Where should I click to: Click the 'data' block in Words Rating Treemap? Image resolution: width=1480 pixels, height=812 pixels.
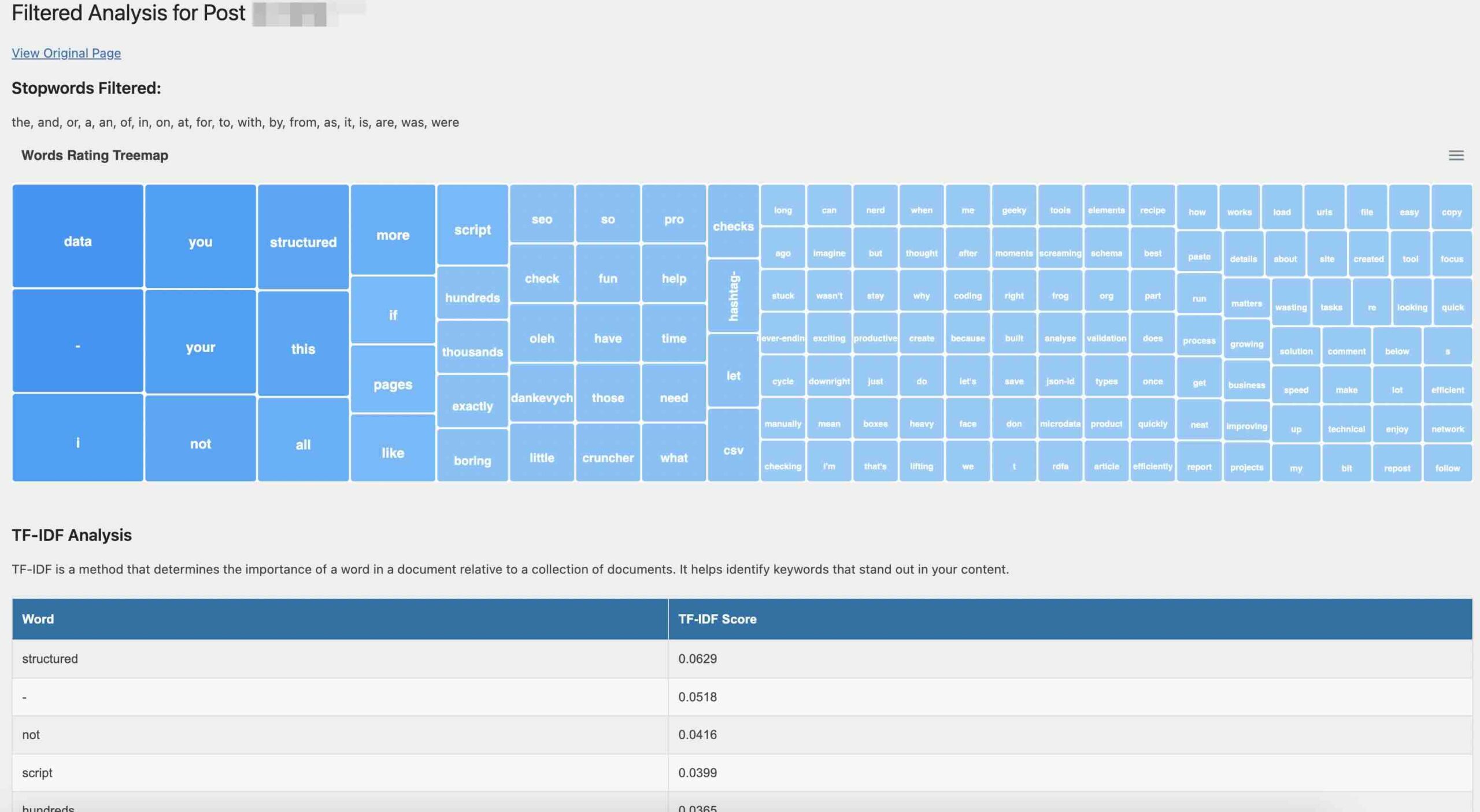[77, 240]
